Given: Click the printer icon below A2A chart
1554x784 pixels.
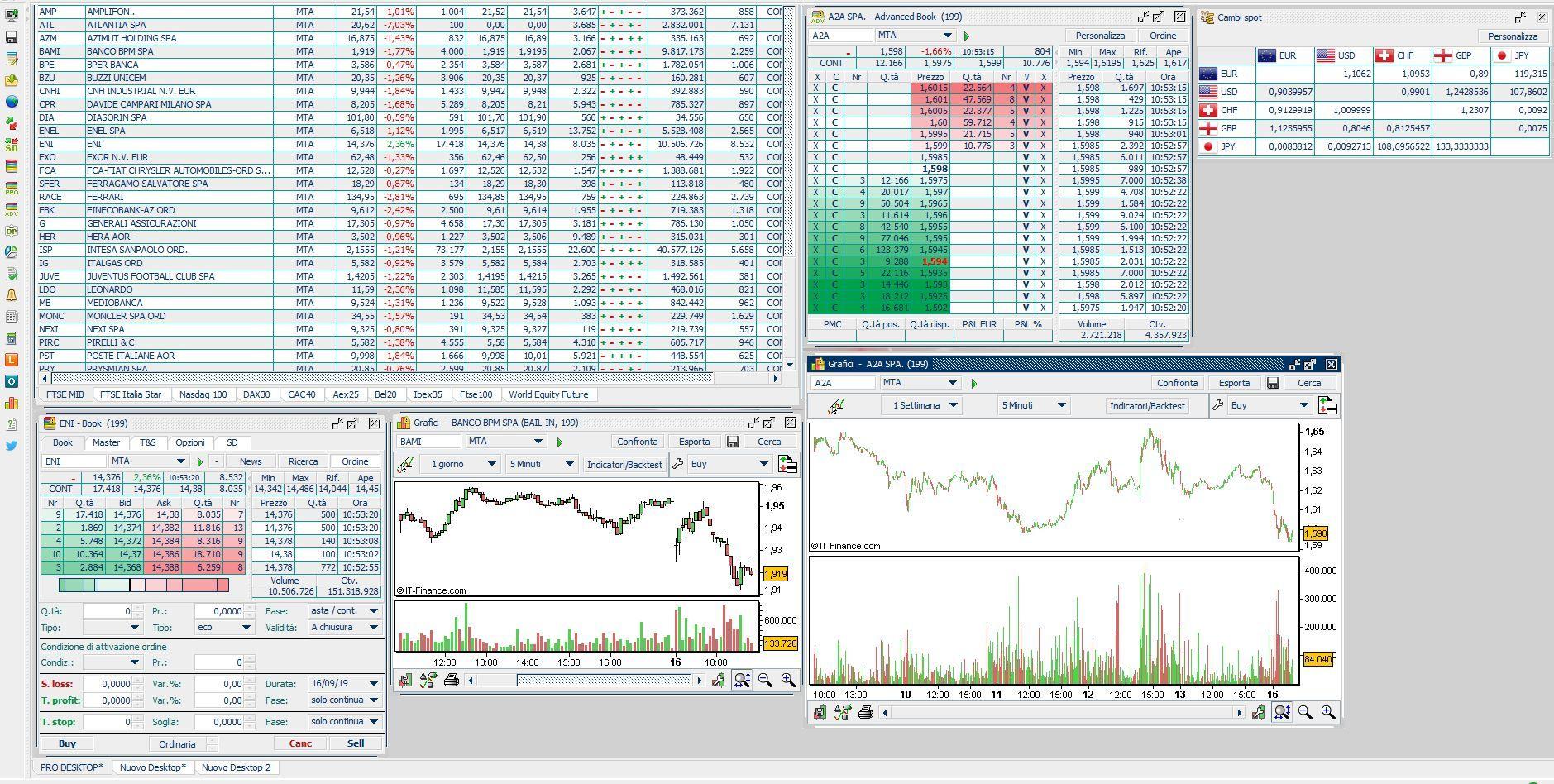Looking at the screenshot, I should 865,712.
